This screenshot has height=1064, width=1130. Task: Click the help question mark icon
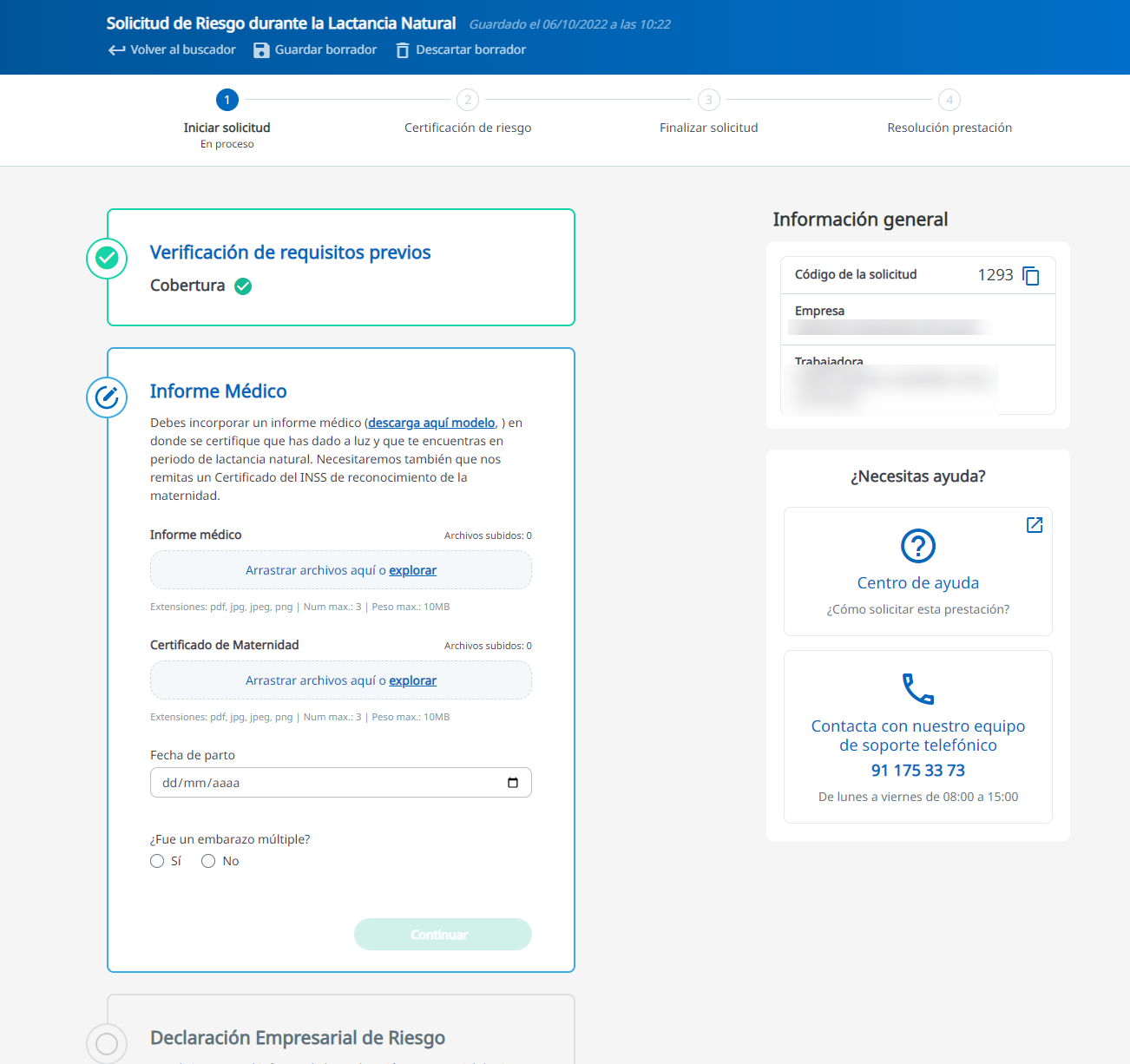click(x=918, y=546)
